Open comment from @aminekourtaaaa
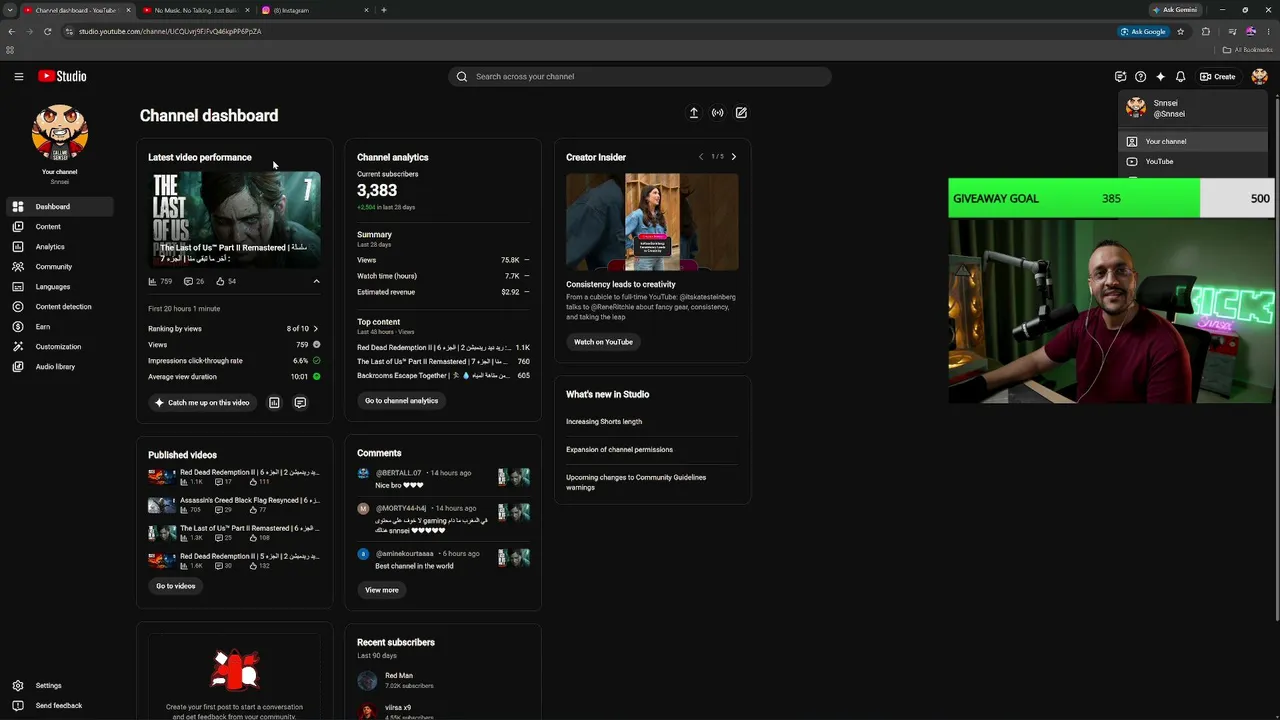 click(x=443, y=560)
